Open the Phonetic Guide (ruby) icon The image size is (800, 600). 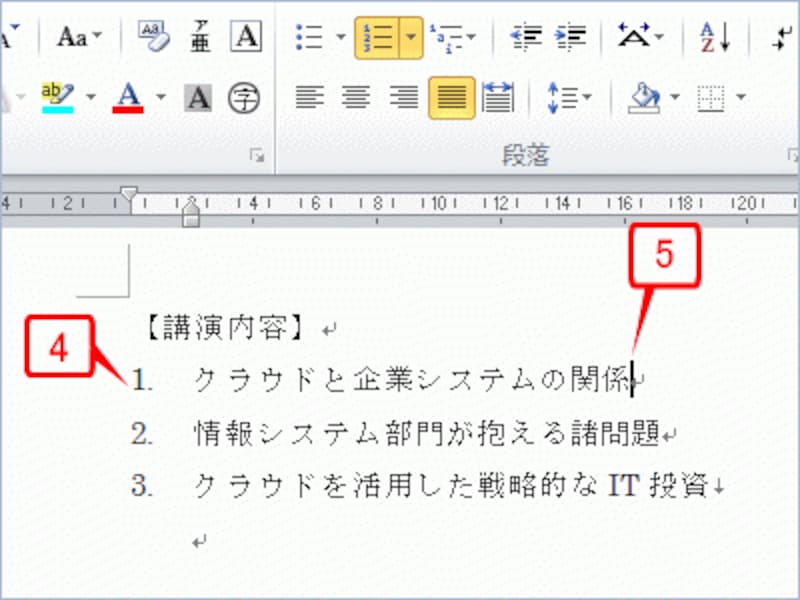click(x=201, y=36)
